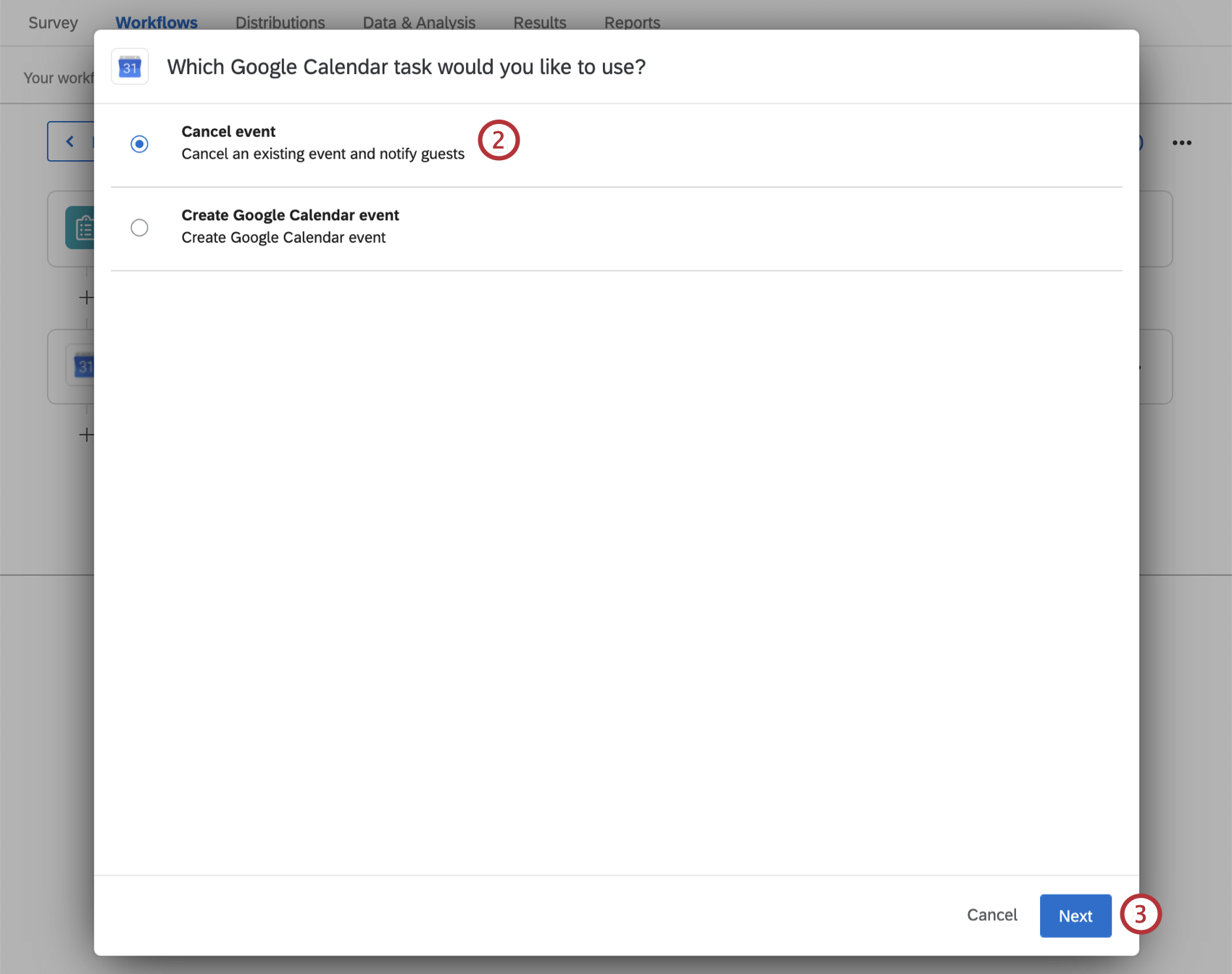The width and height of the screenshot is (1232, 974).
Task: Click the clipboard icon inside the first workflow card
Action: click(84, 228)
